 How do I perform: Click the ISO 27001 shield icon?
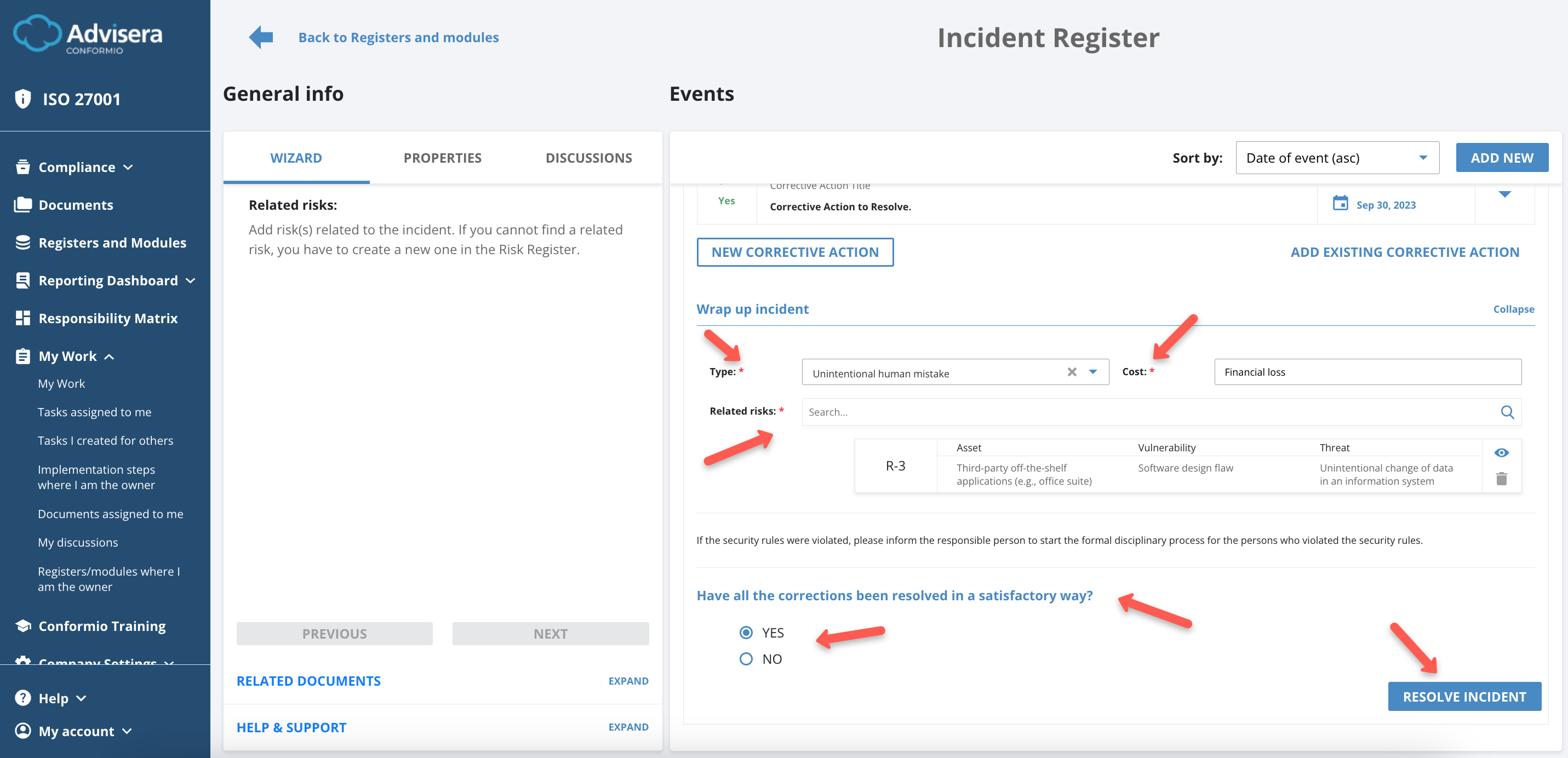click(x=22, y=98)
